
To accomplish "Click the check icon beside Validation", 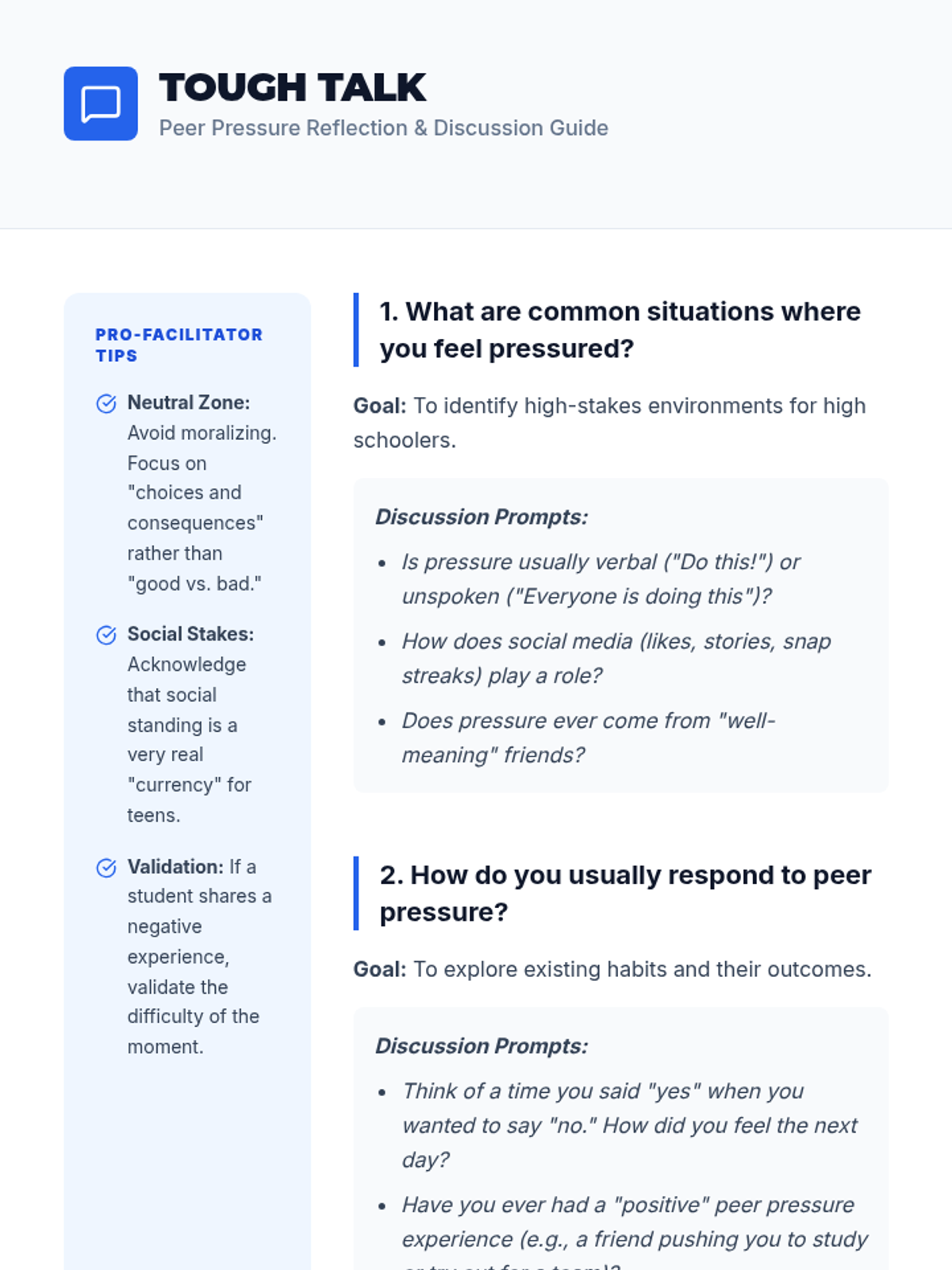I will pyautogui.click(x=106, y=868).
